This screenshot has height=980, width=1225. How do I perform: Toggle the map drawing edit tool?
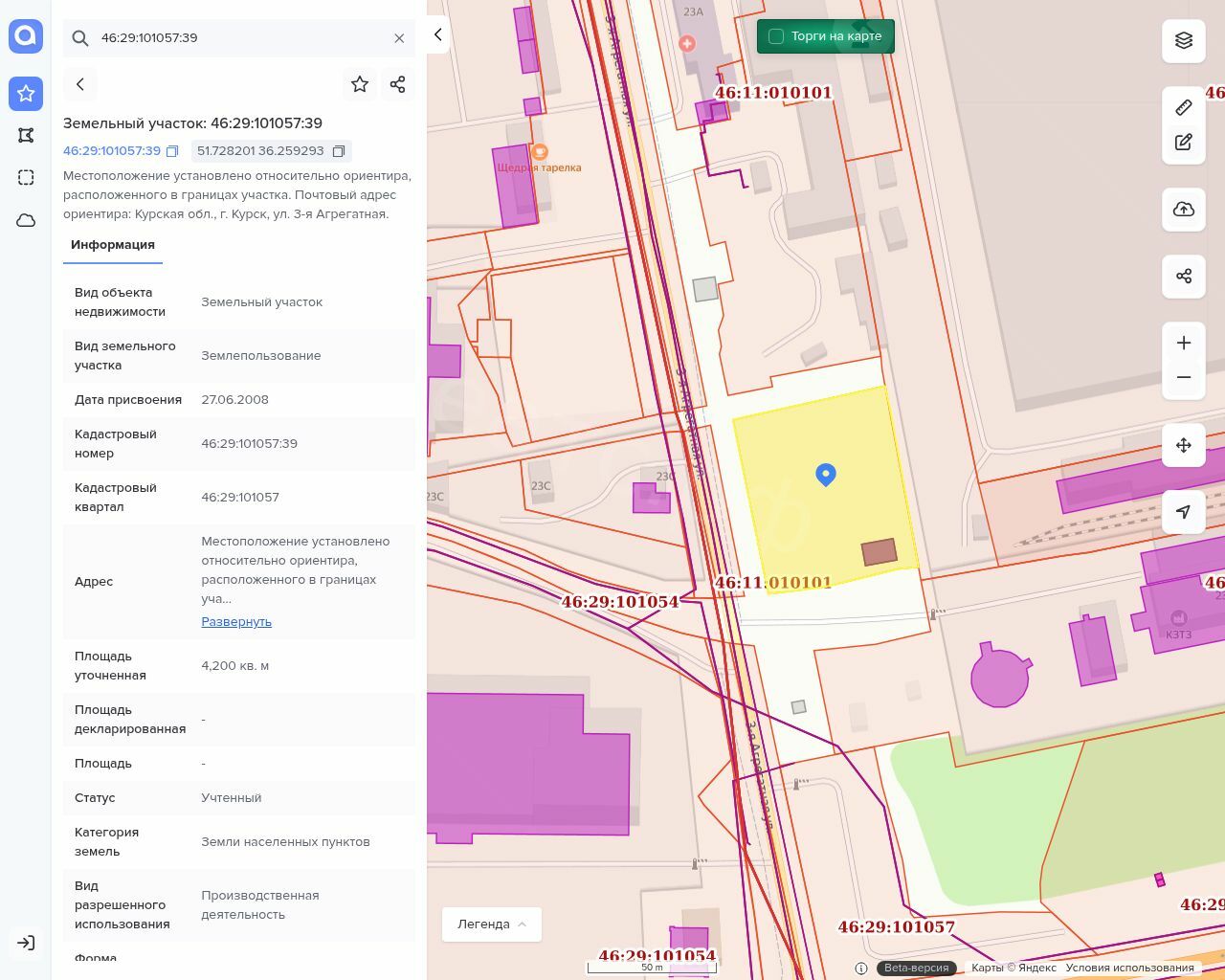(x=1184, y=143)
